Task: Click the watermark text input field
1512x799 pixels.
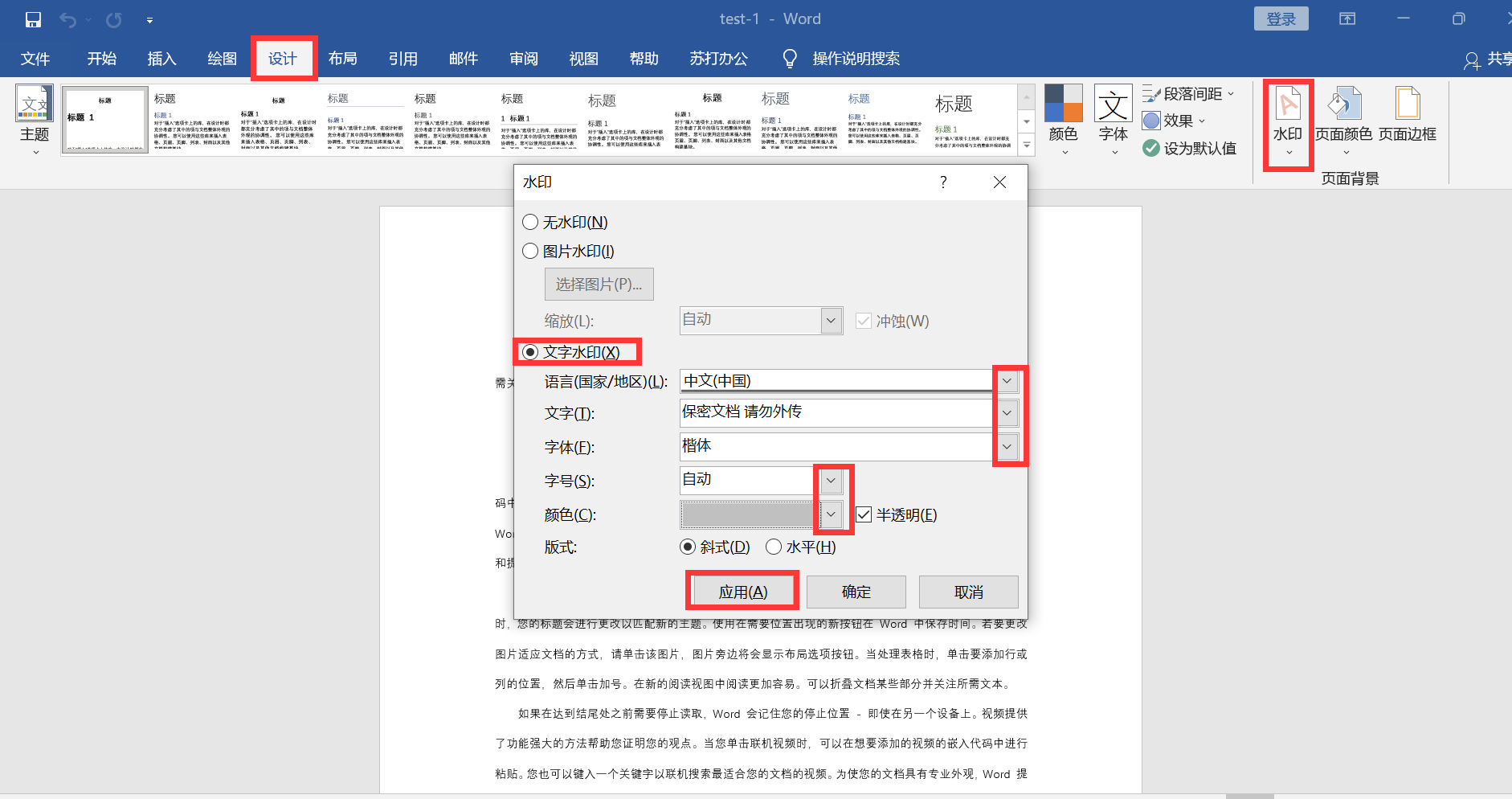Action: (x=837, y=412)
